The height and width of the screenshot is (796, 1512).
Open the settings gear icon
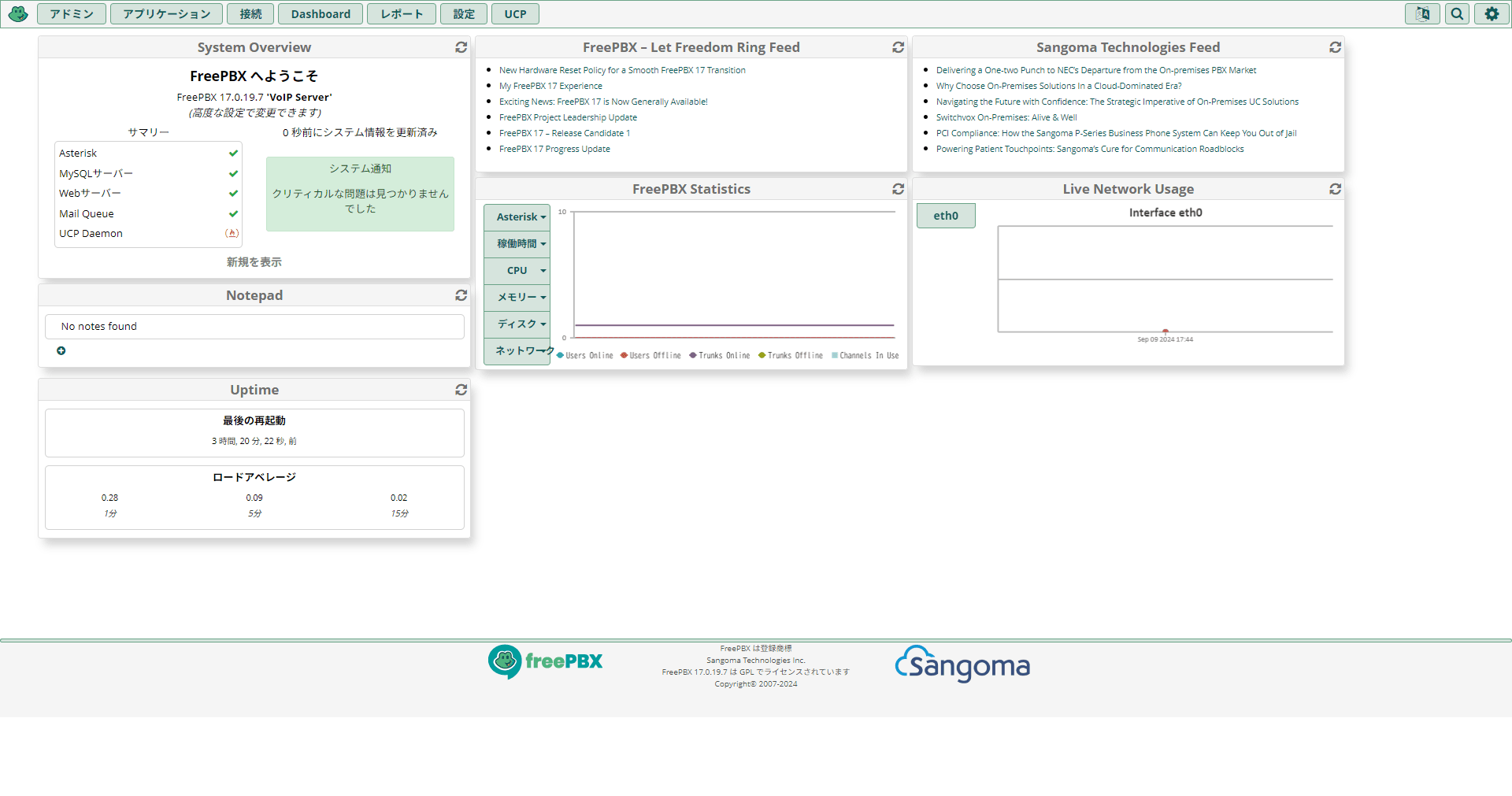click(1492, 14)
